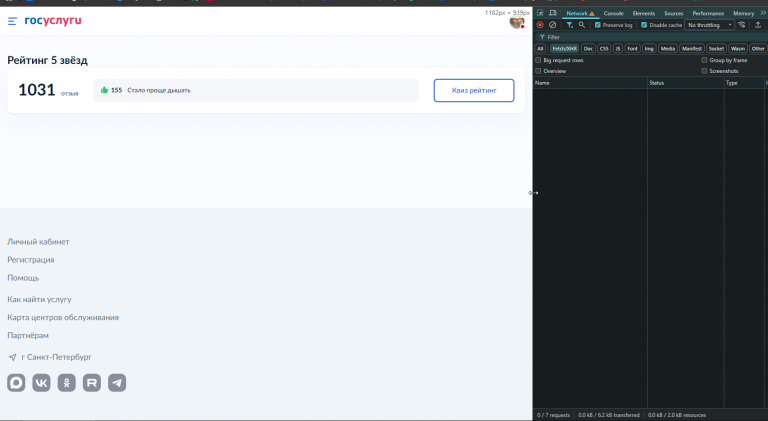Switch to the Console tab
The width and height of the screenshot is (768, 421).
pyautogui.click(x=613, y=13)
